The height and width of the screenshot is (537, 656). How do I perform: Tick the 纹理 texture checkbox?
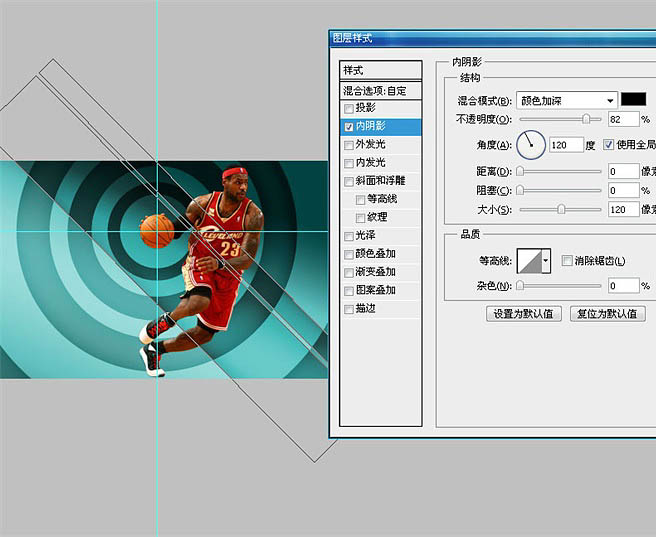[x=360, y=218]
